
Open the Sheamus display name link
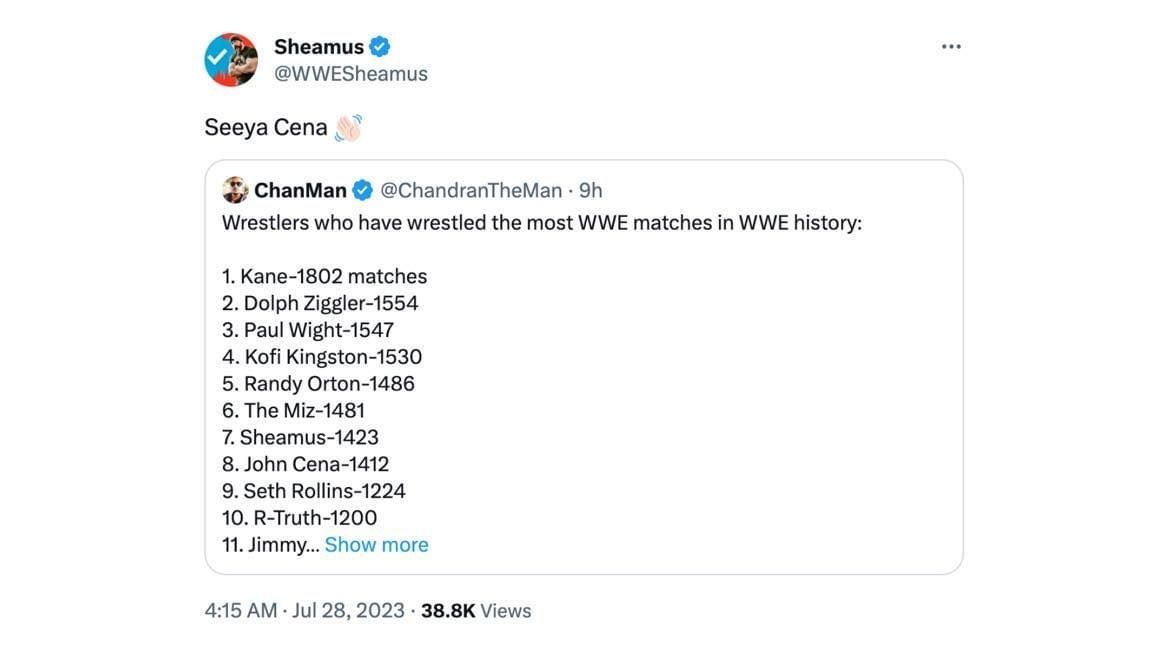(318, 46)
